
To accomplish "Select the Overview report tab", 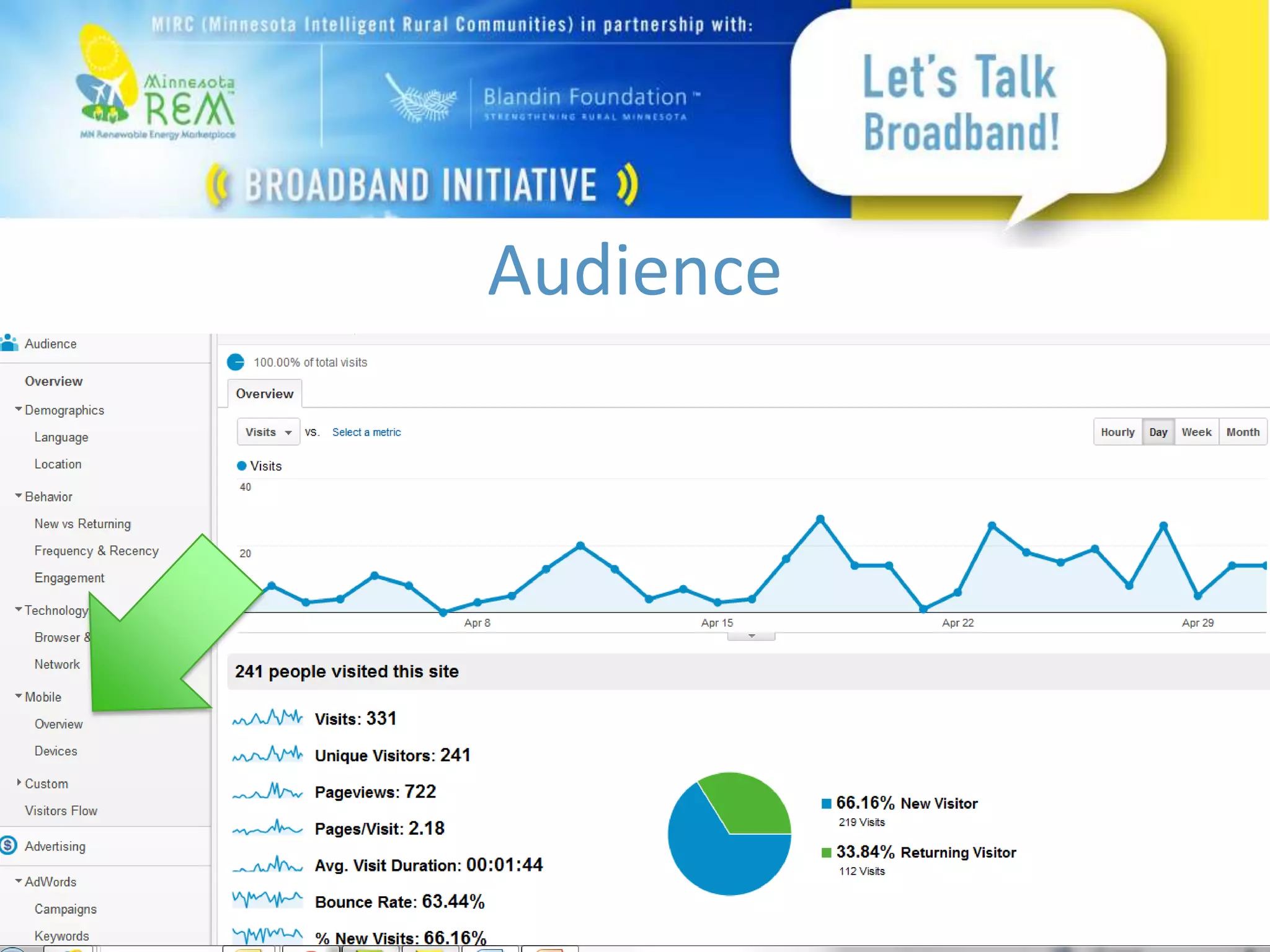I will 265,394.
